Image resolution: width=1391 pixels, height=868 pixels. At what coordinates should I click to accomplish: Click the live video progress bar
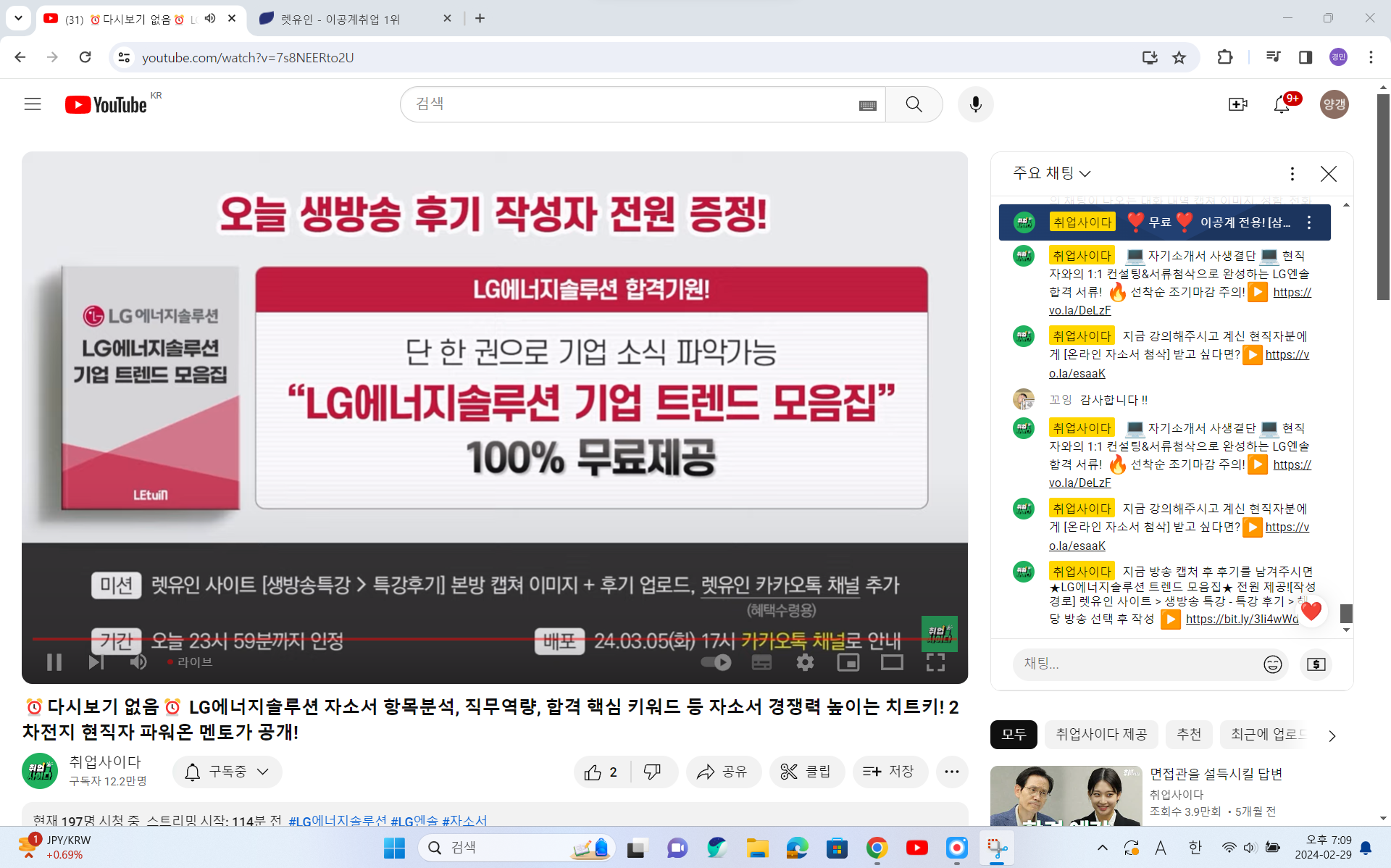point(495,639)
